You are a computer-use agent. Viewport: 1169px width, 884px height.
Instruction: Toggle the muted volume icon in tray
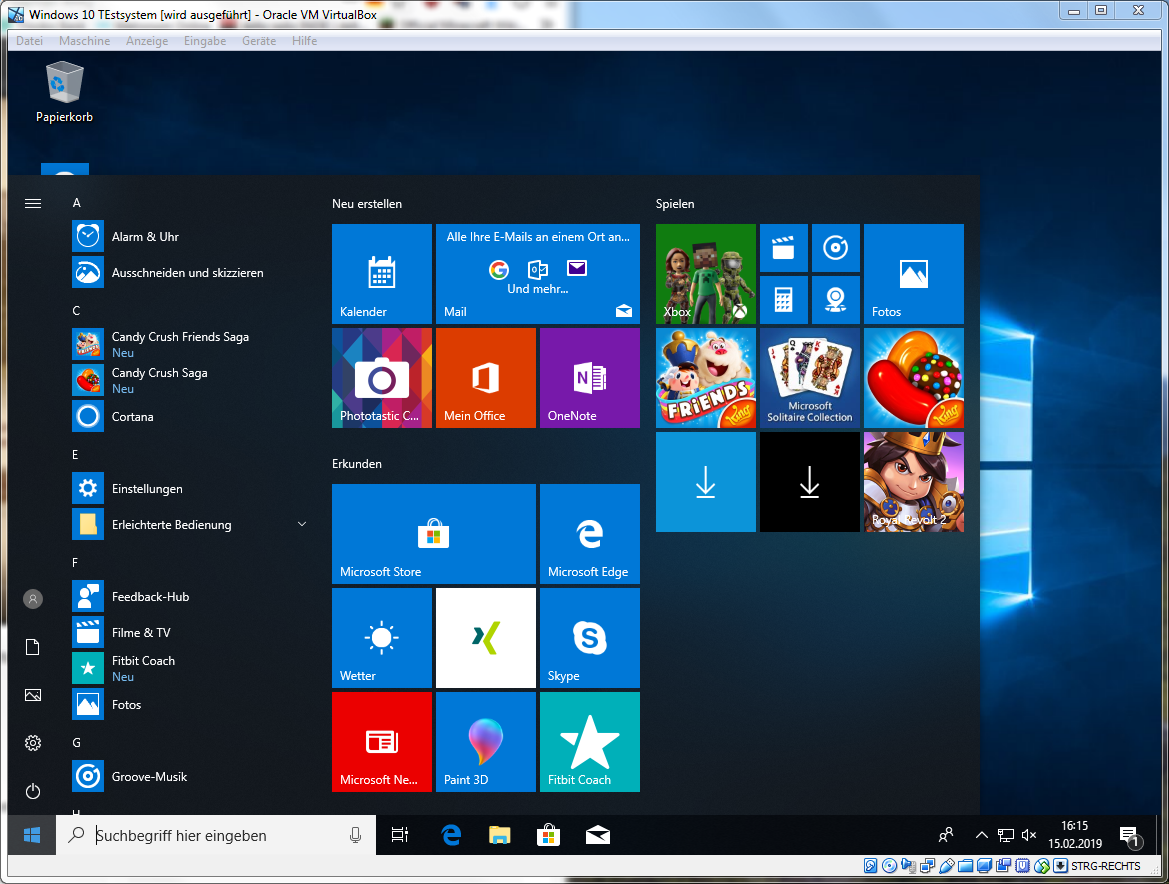1029,835
